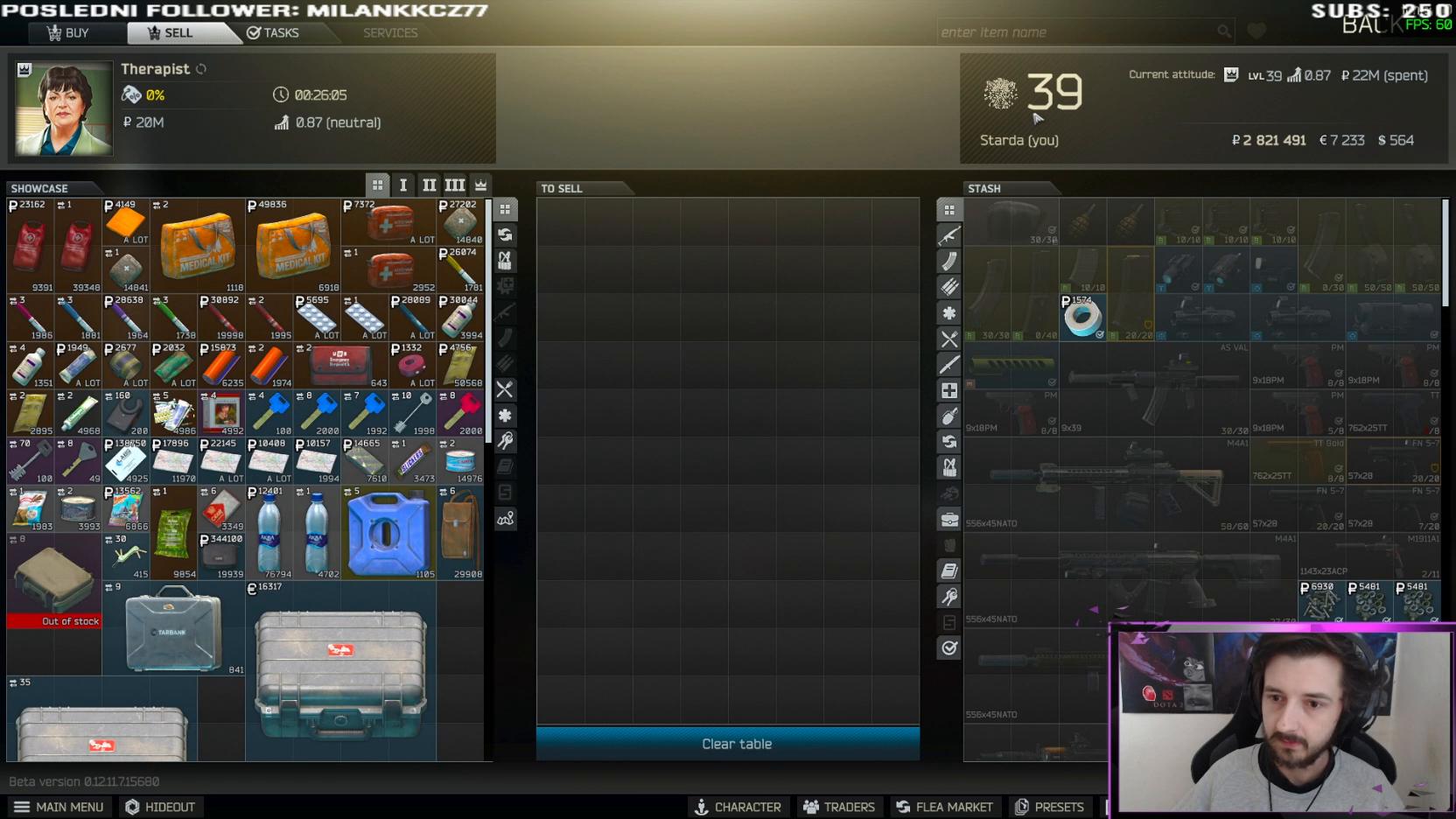Open FLEA MARKET

pyautogui.click(x=944, y=807)
